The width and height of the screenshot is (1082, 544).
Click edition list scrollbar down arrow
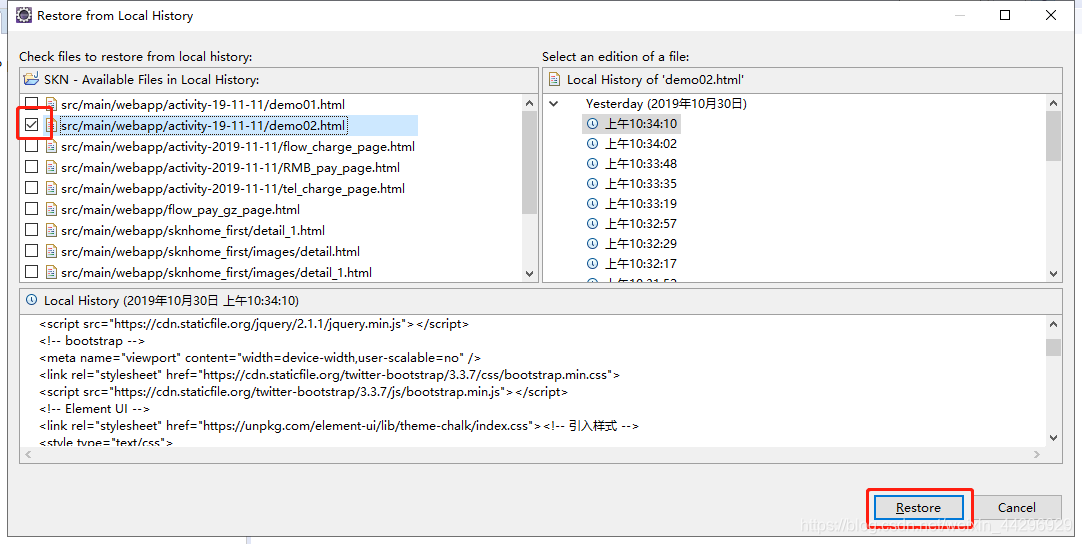point(1053,273)
